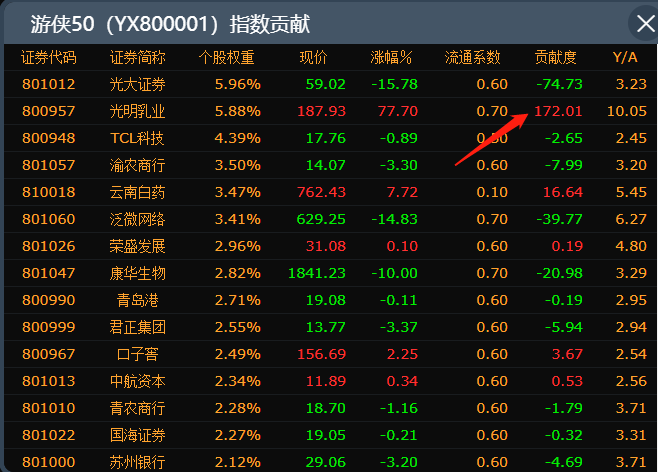This screenshot has width=658, height=472.
Task: Click 苏州银行 stock name
Action: (138, 462)
